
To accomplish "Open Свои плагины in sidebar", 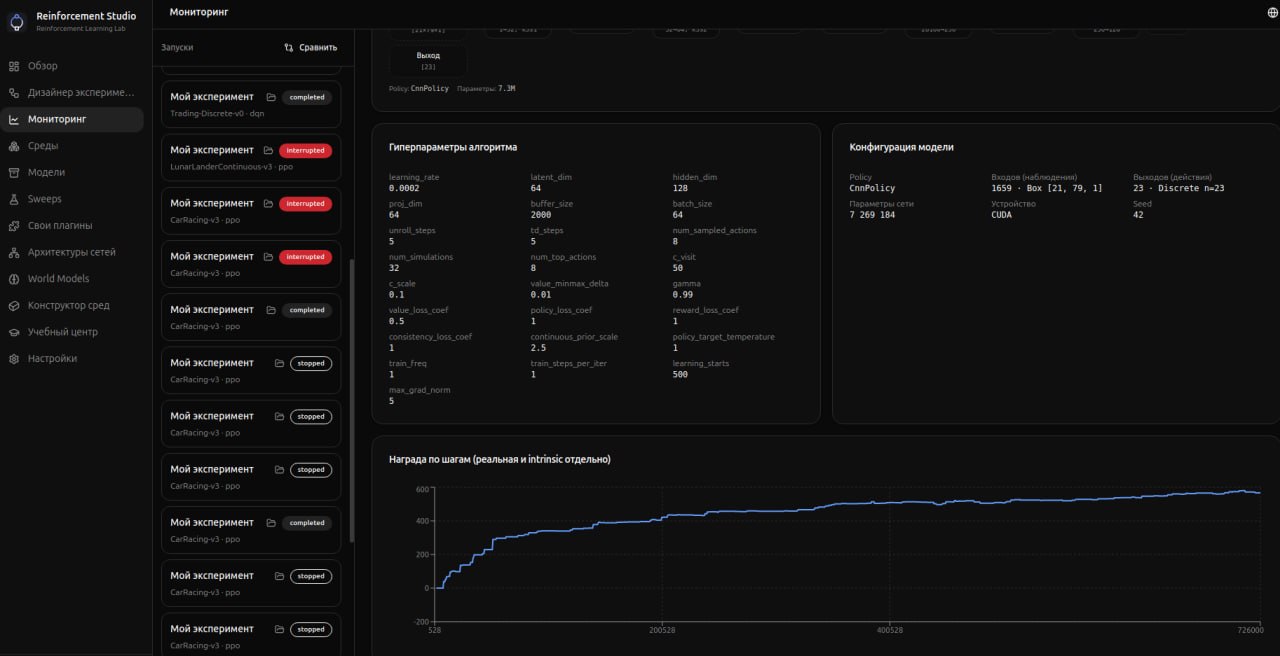I will coord(71,225).
